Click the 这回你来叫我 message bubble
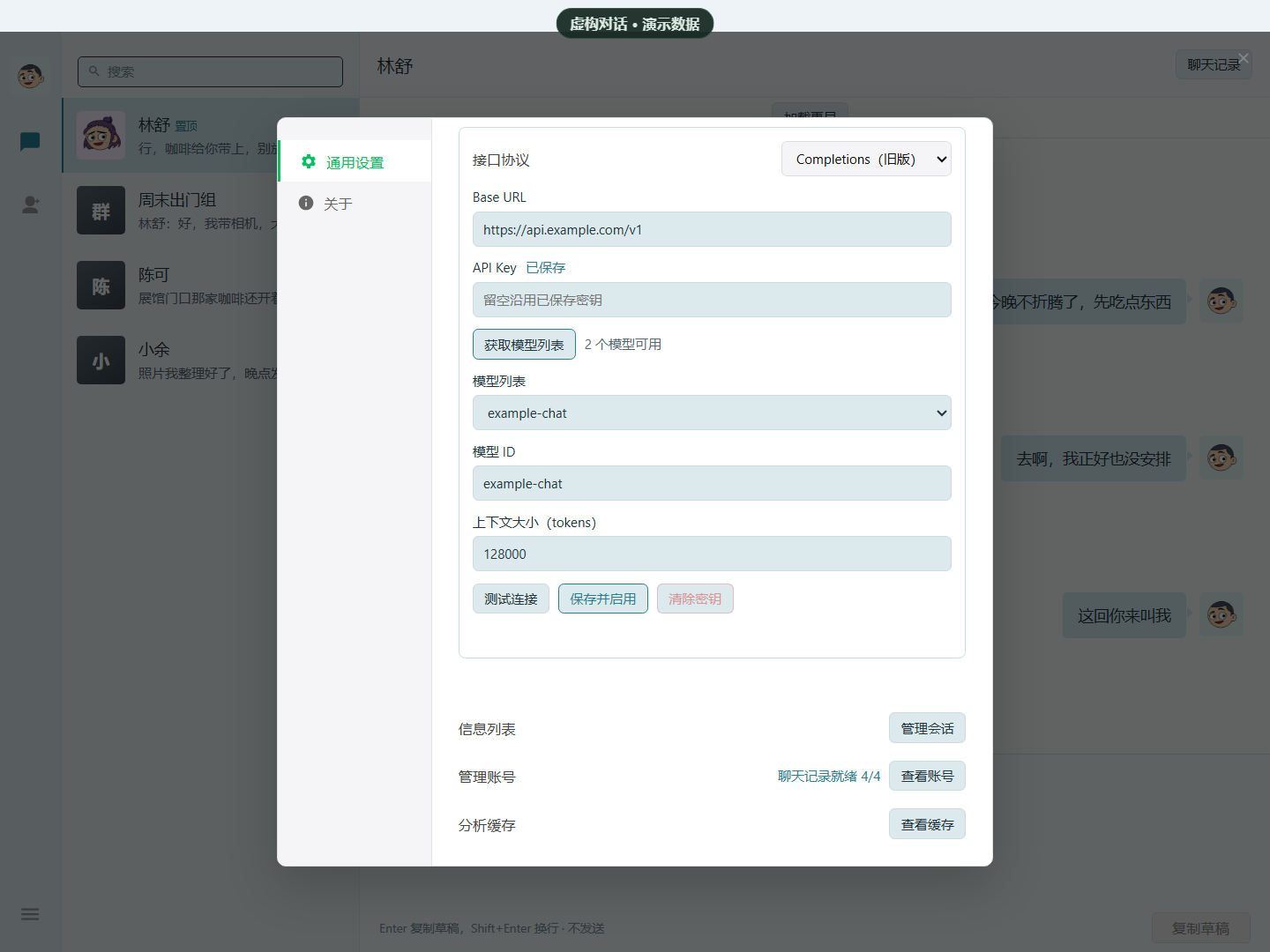Screen dimensions: 1270x952 pyautogui.click(x=1124, y=615)
